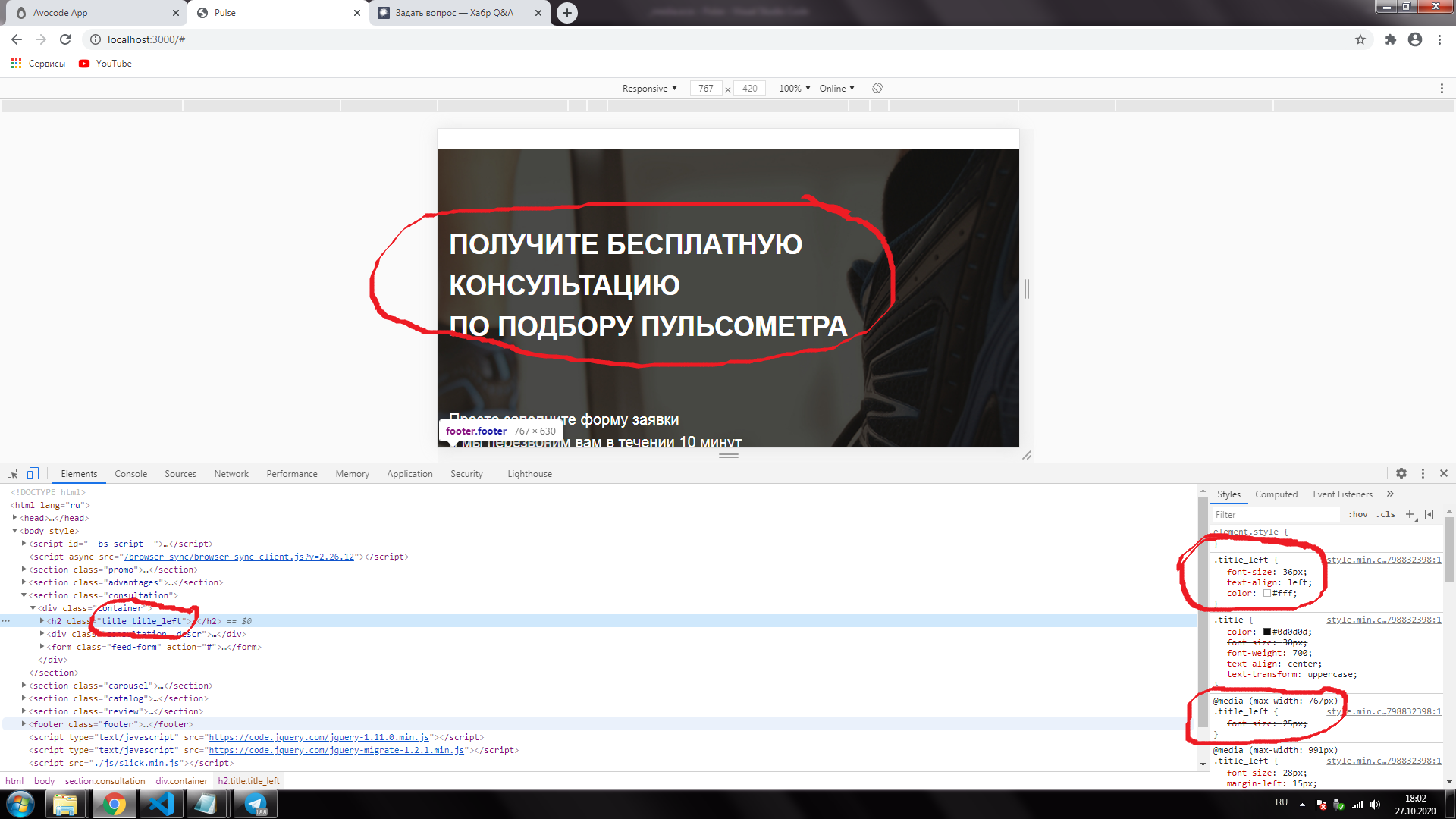
Task: Open Telegram from the taskbar
Action: [256, 804]
